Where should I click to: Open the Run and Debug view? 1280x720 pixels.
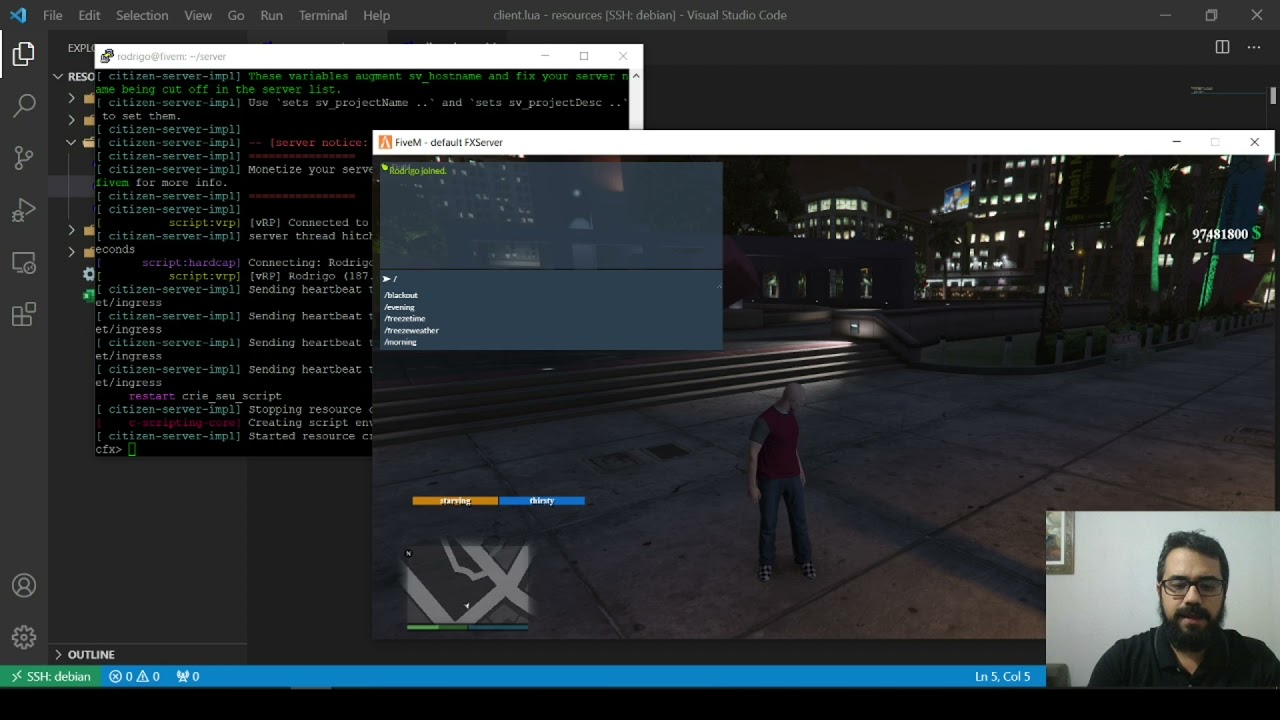click(24, 210)
